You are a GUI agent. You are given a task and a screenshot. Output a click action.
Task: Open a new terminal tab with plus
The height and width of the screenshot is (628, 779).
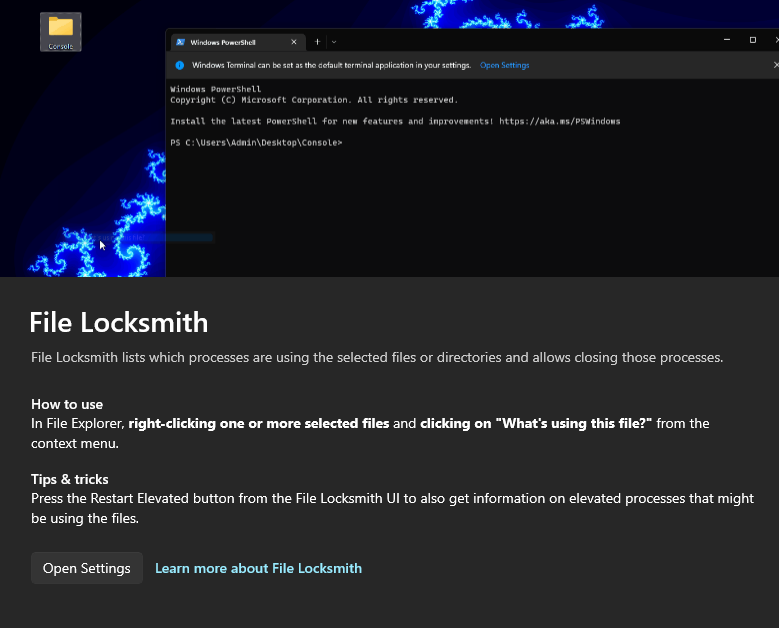click(x=317, y=42)
